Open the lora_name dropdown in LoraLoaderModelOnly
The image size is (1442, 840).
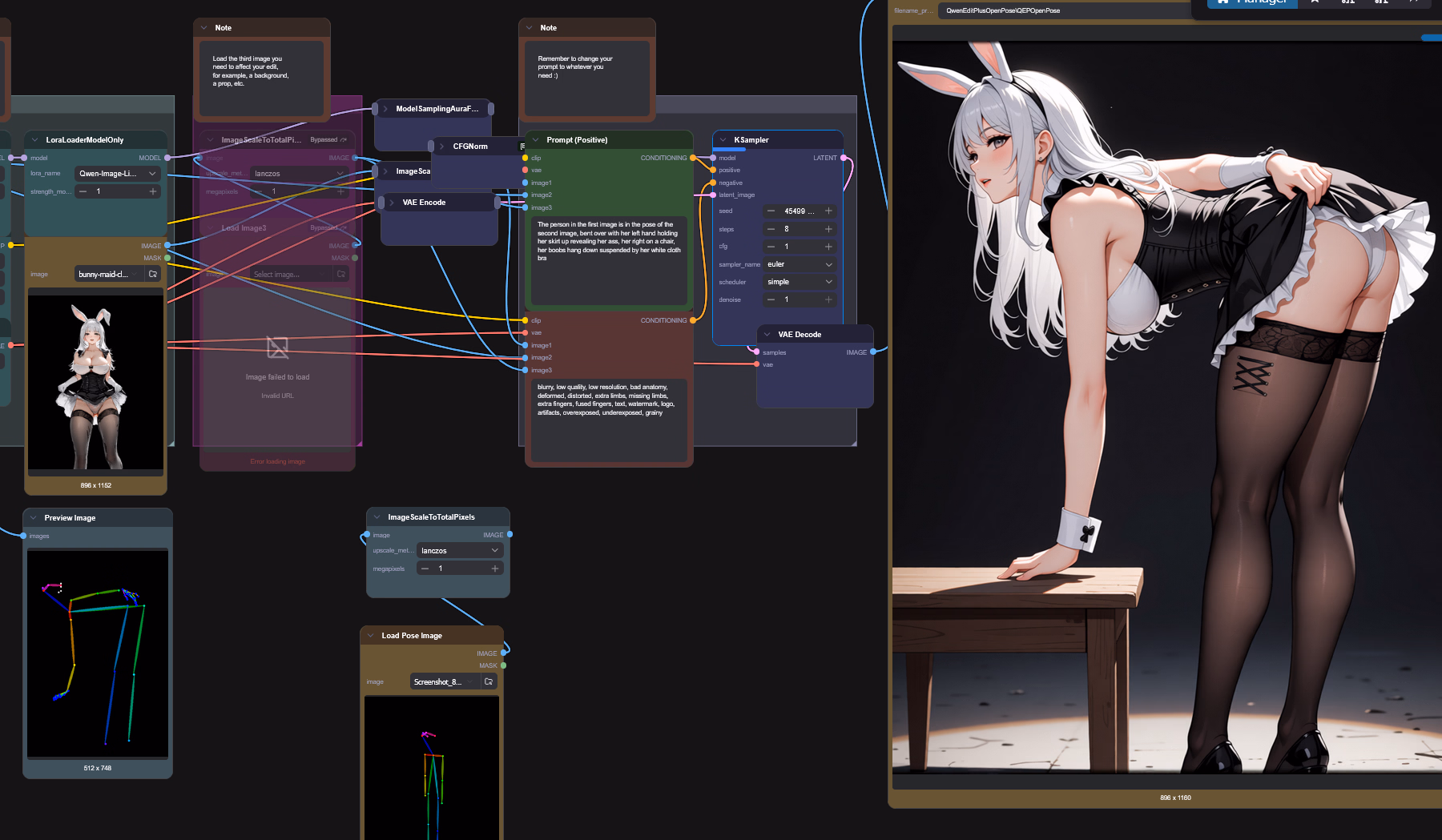coord(118,174)
